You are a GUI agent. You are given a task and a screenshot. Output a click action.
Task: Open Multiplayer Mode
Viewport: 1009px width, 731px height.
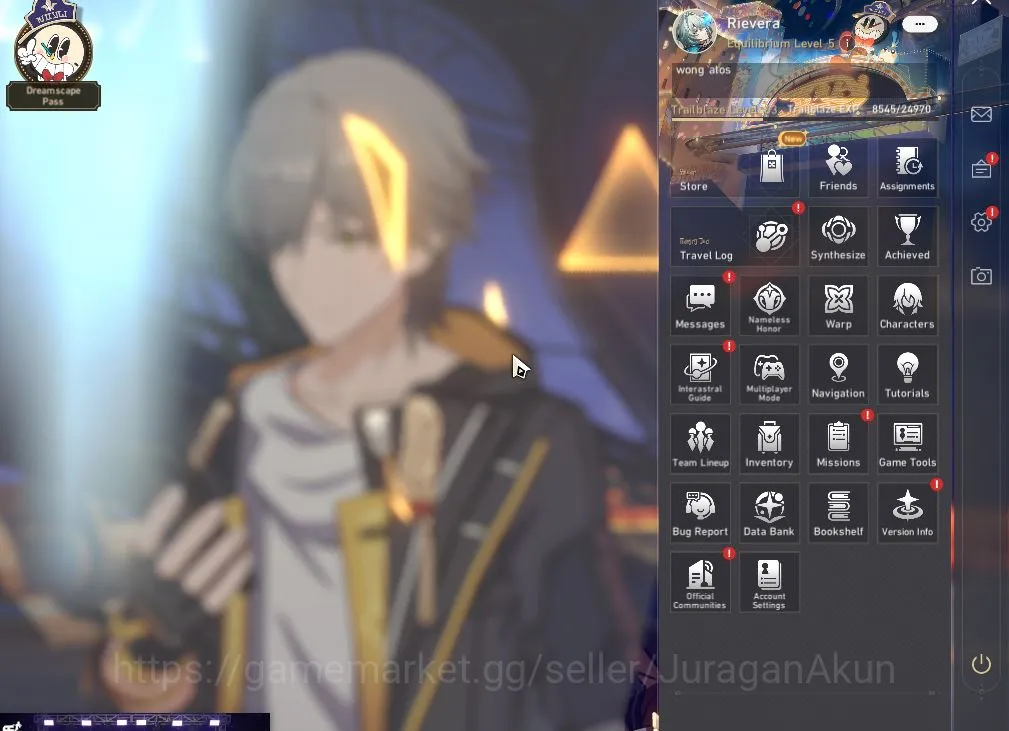[769, 375]
